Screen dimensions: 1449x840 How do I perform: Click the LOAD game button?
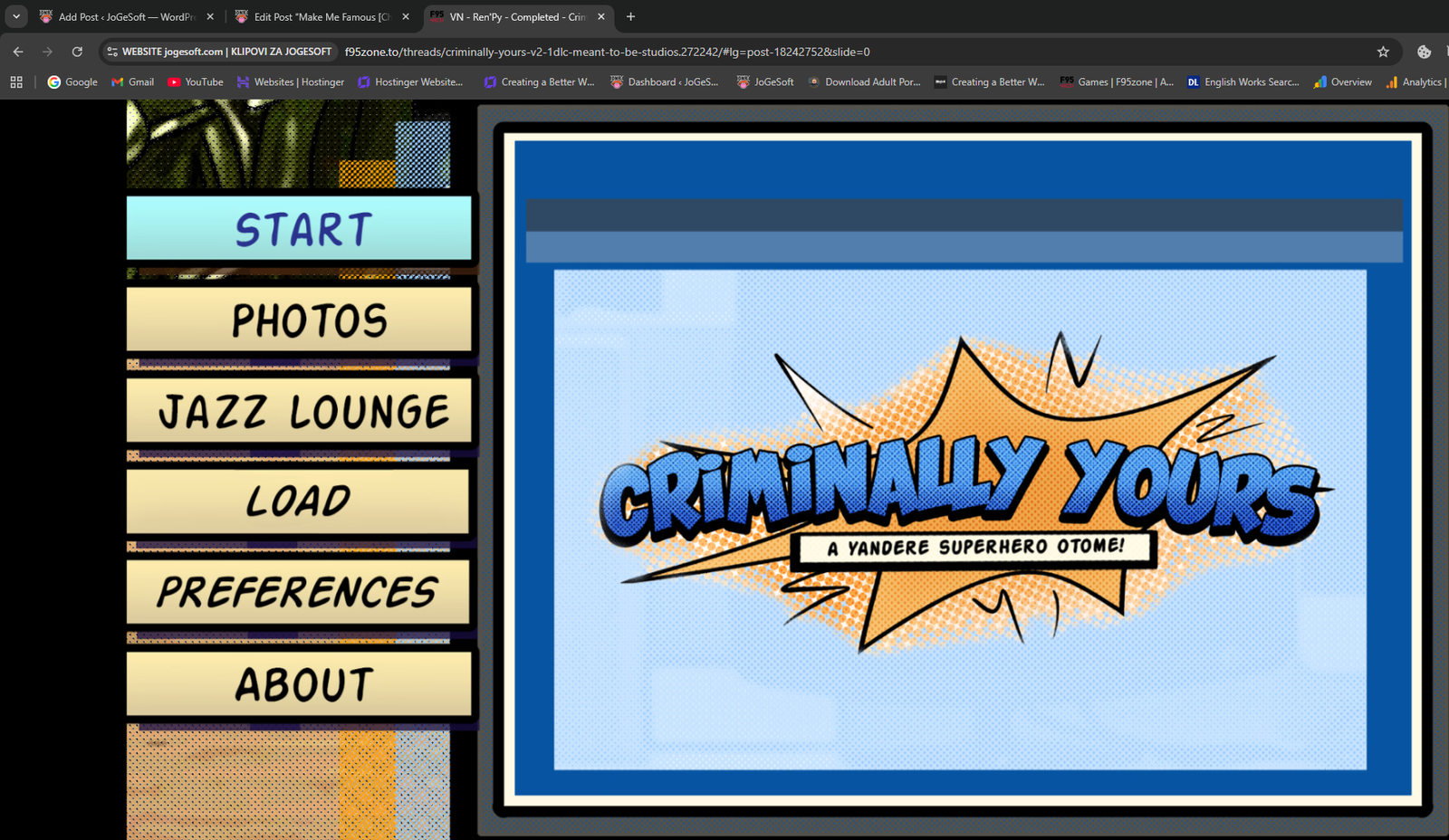pos(299,501)
